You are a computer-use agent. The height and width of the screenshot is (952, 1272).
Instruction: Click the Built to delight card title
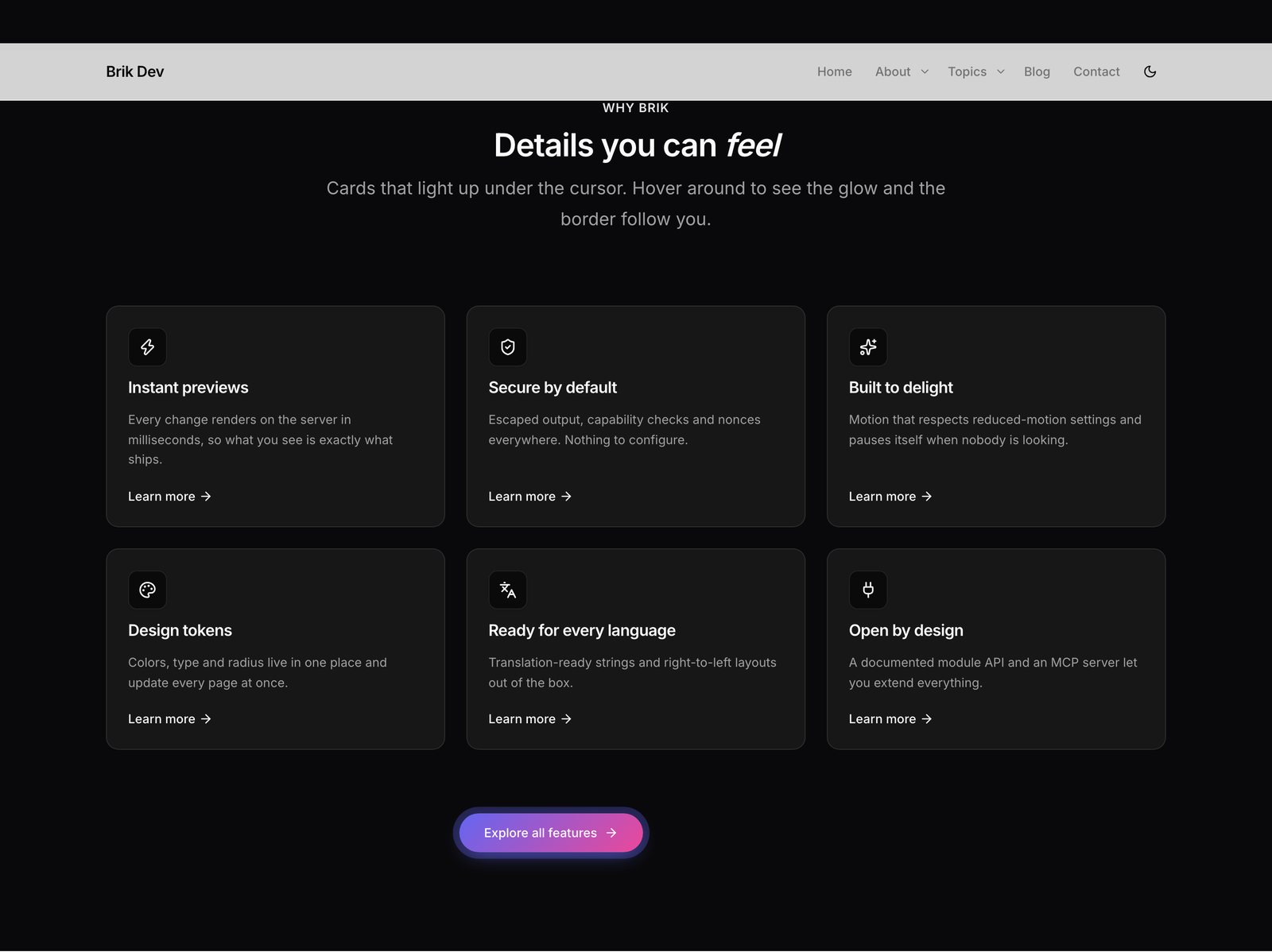[x=901, y=388]
